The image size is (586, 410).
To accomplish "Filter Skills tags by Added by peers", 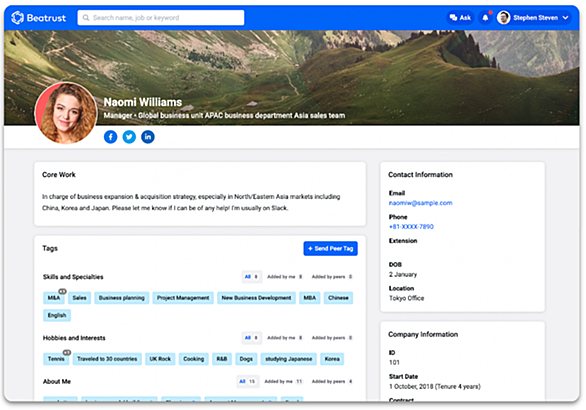I will pos(332,277).
